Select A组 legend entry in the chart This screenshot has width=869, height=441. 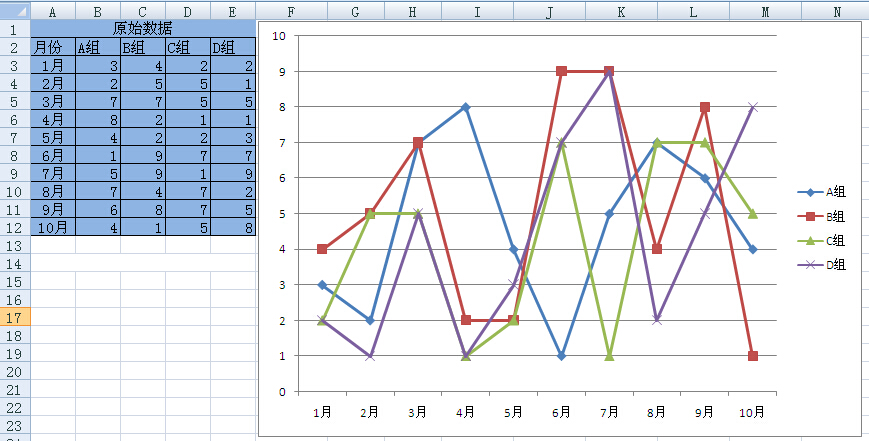coord(821,192)
